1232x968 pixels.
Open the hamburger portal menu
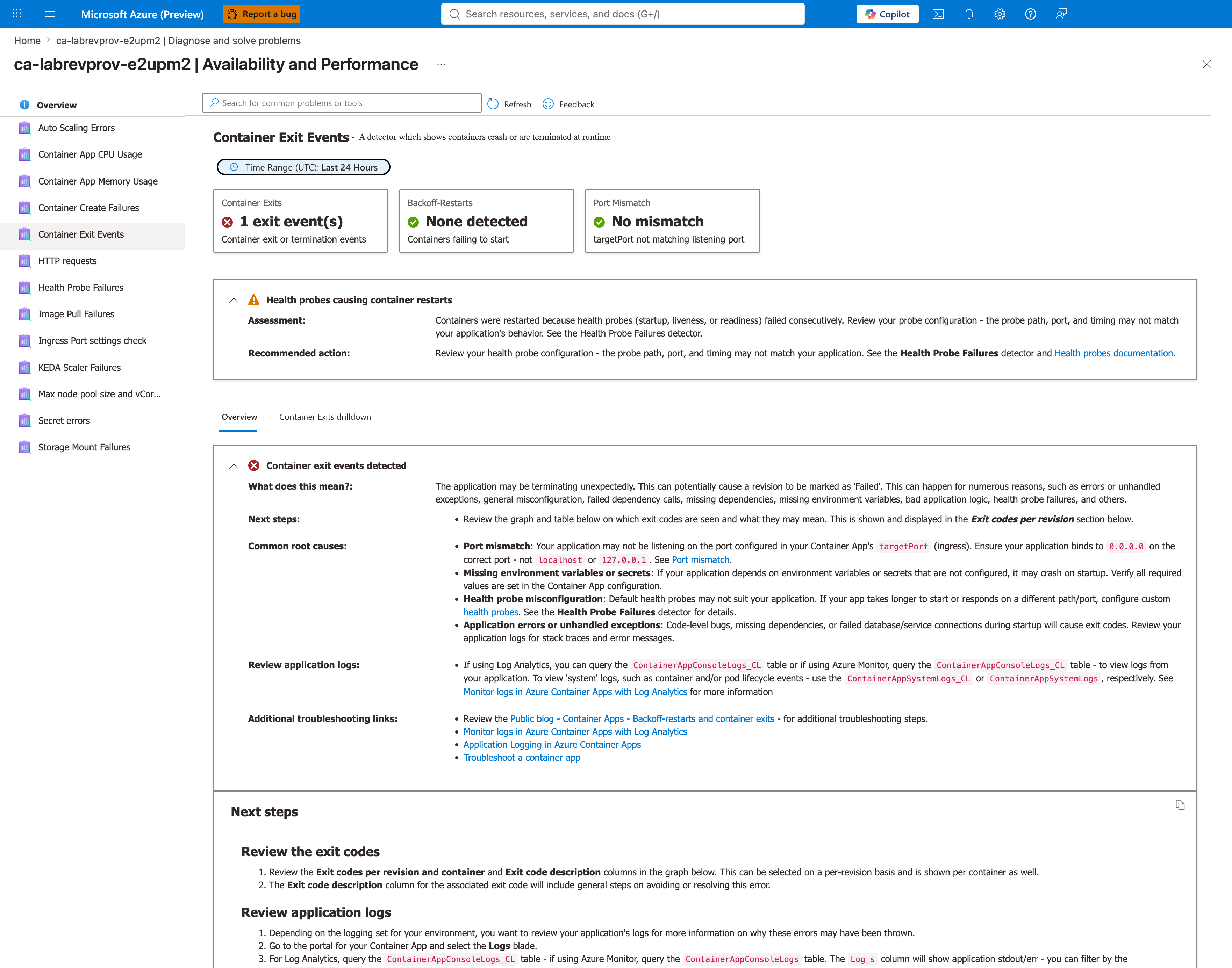[x=50, y=14]
